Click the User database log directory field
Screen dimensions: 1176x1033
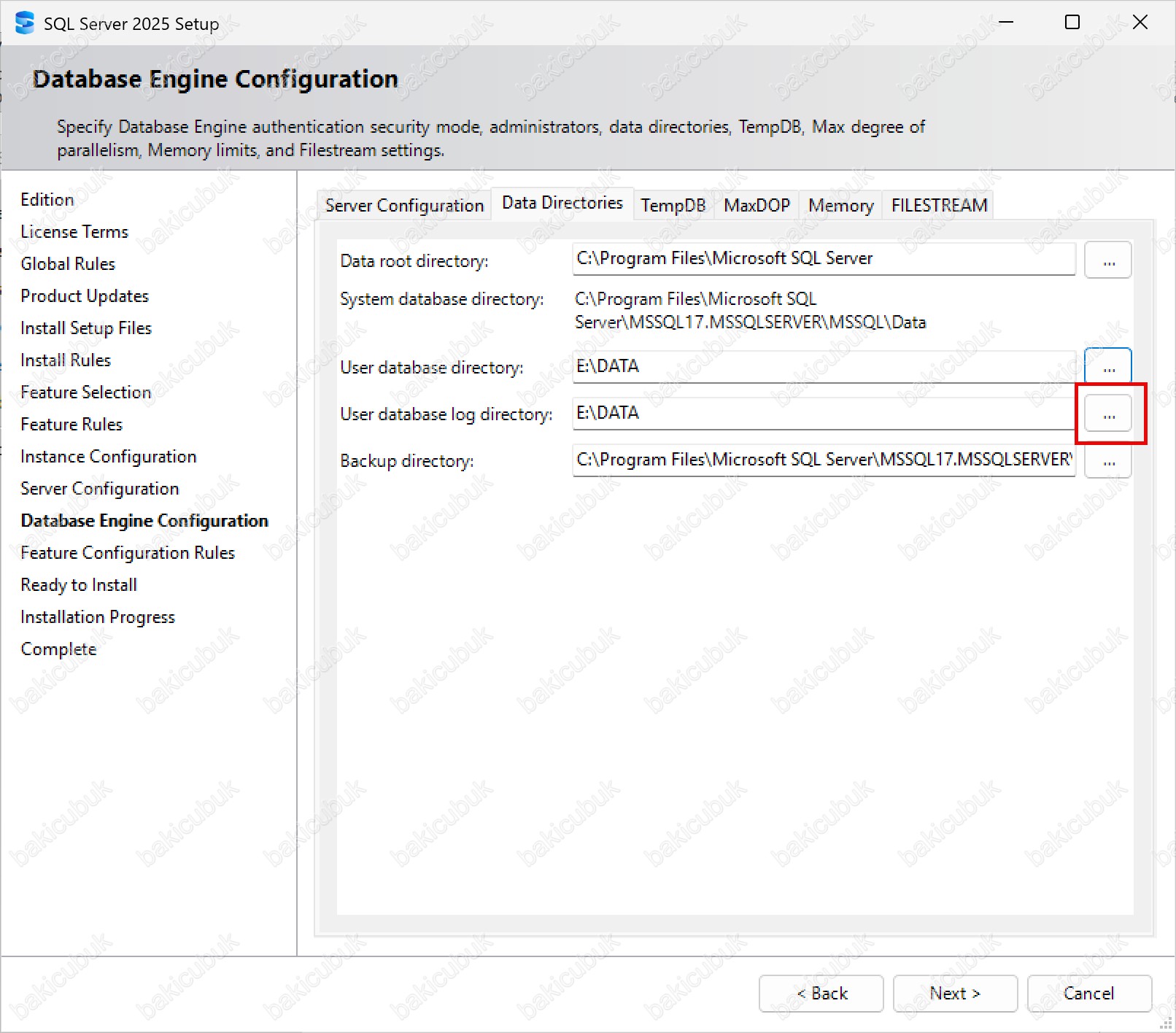click(823, 414)
